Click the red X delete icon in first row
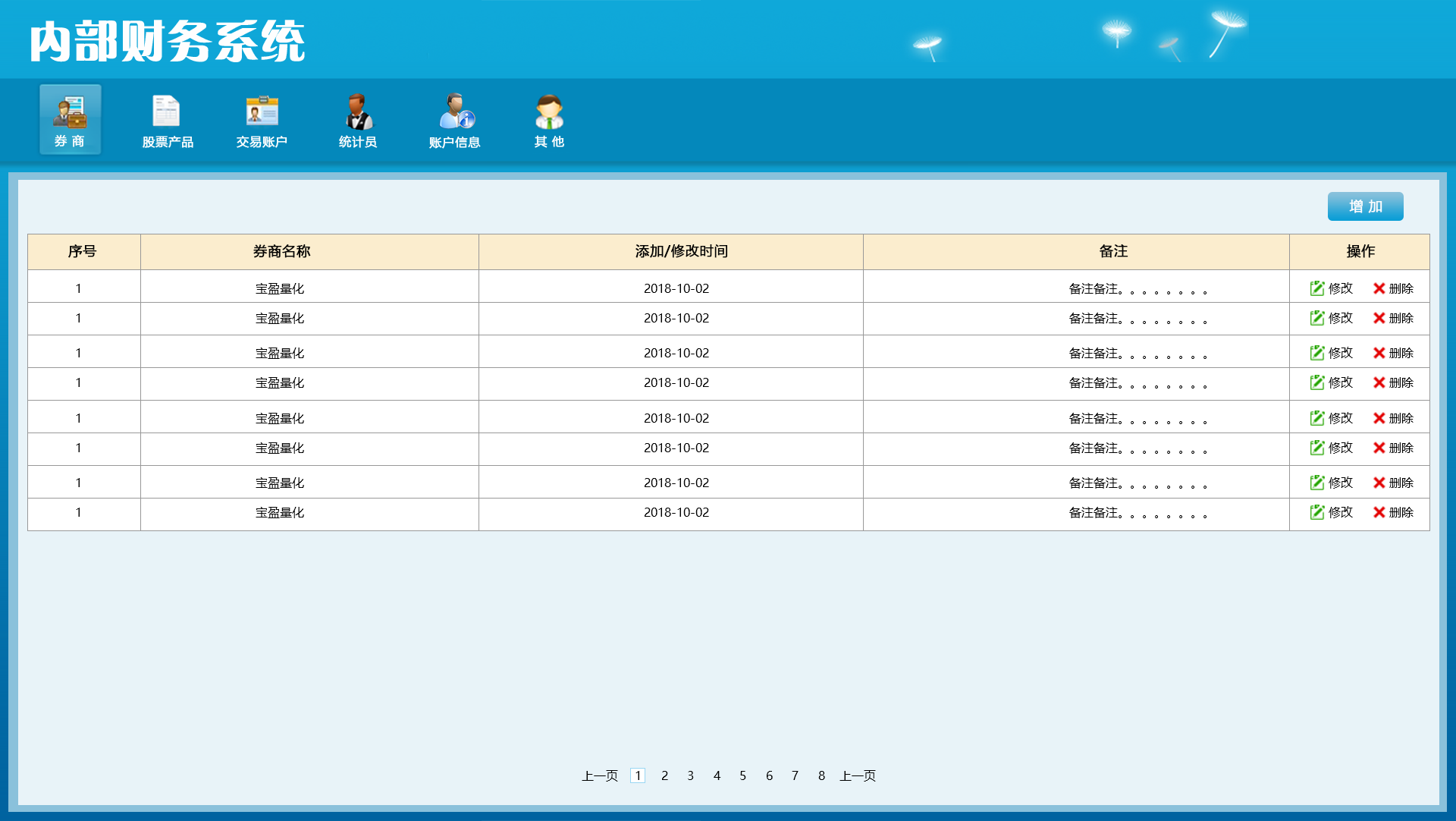This screenshot has width=1456, height=821. (x=1379, y=288)
